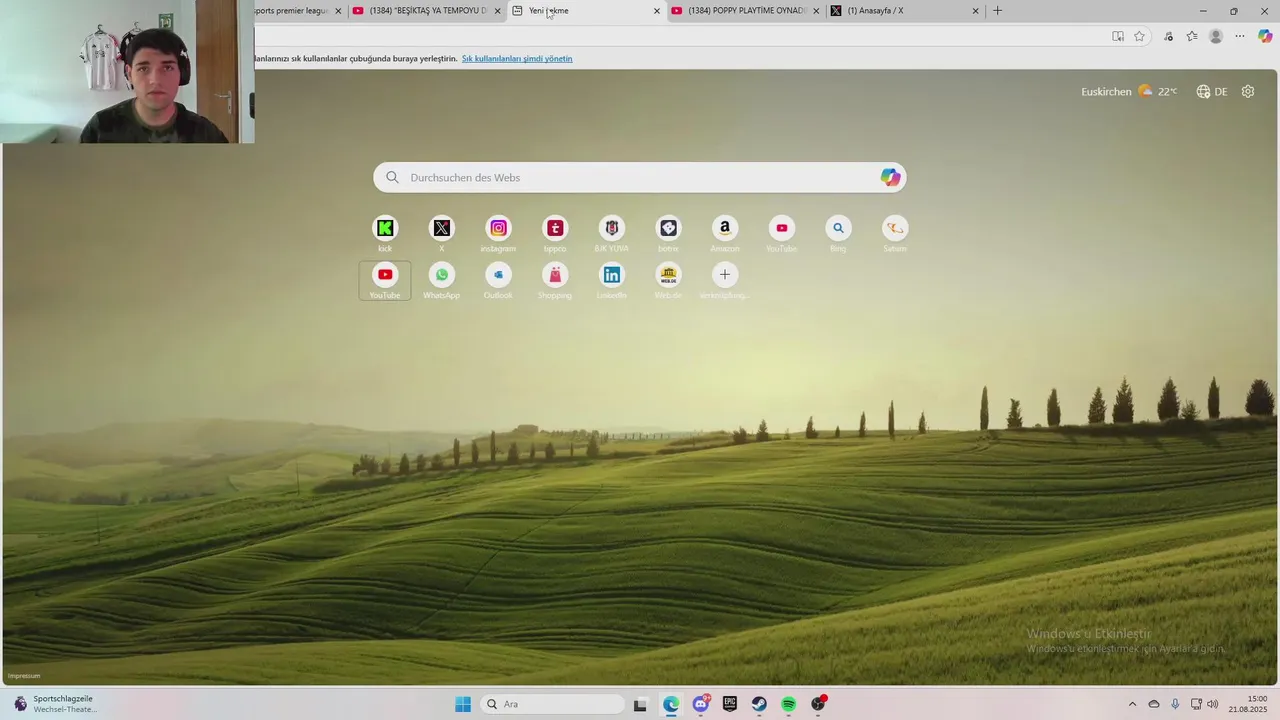Click the Impressum link
1280x720 pixels.
point(24,676)
